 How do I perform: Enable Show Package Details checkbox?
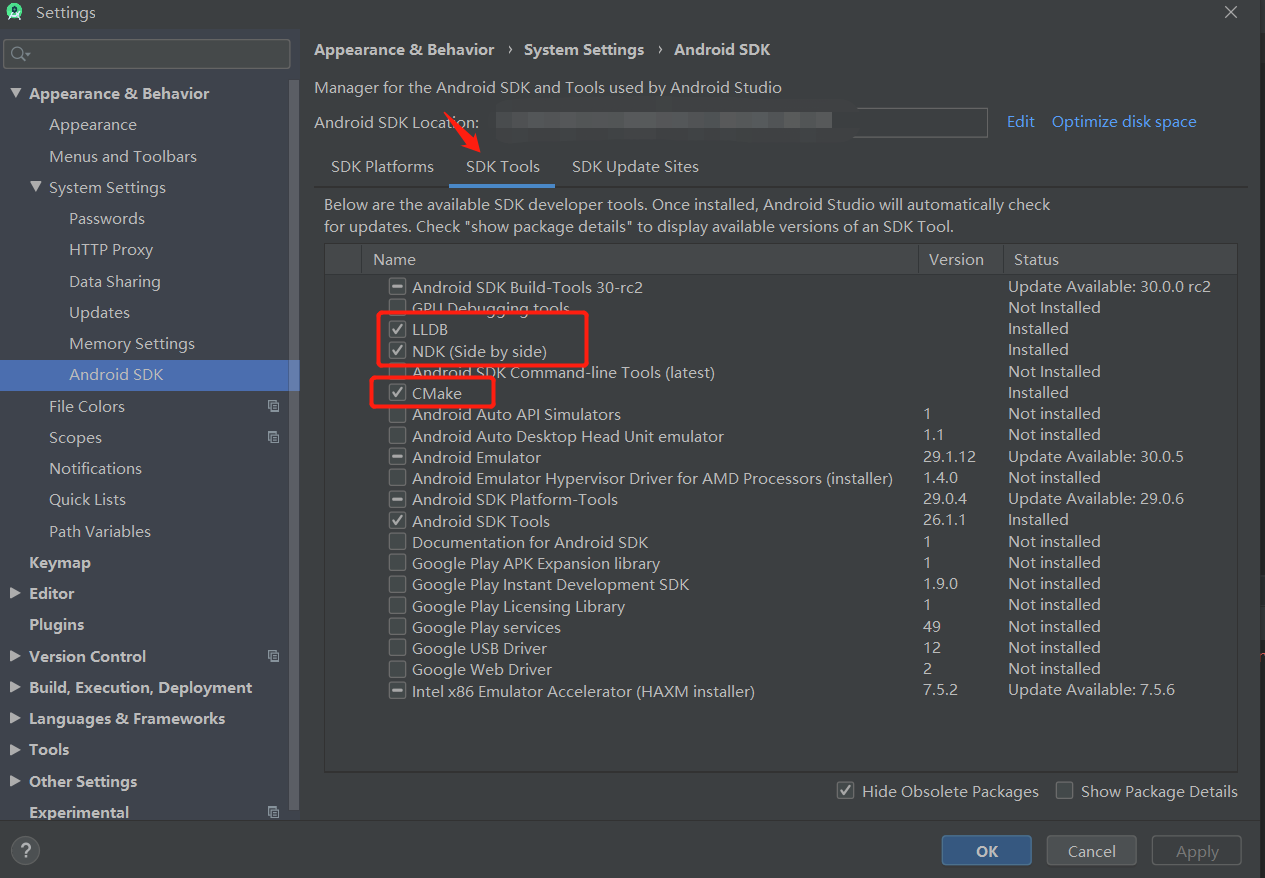[1064, 791]
